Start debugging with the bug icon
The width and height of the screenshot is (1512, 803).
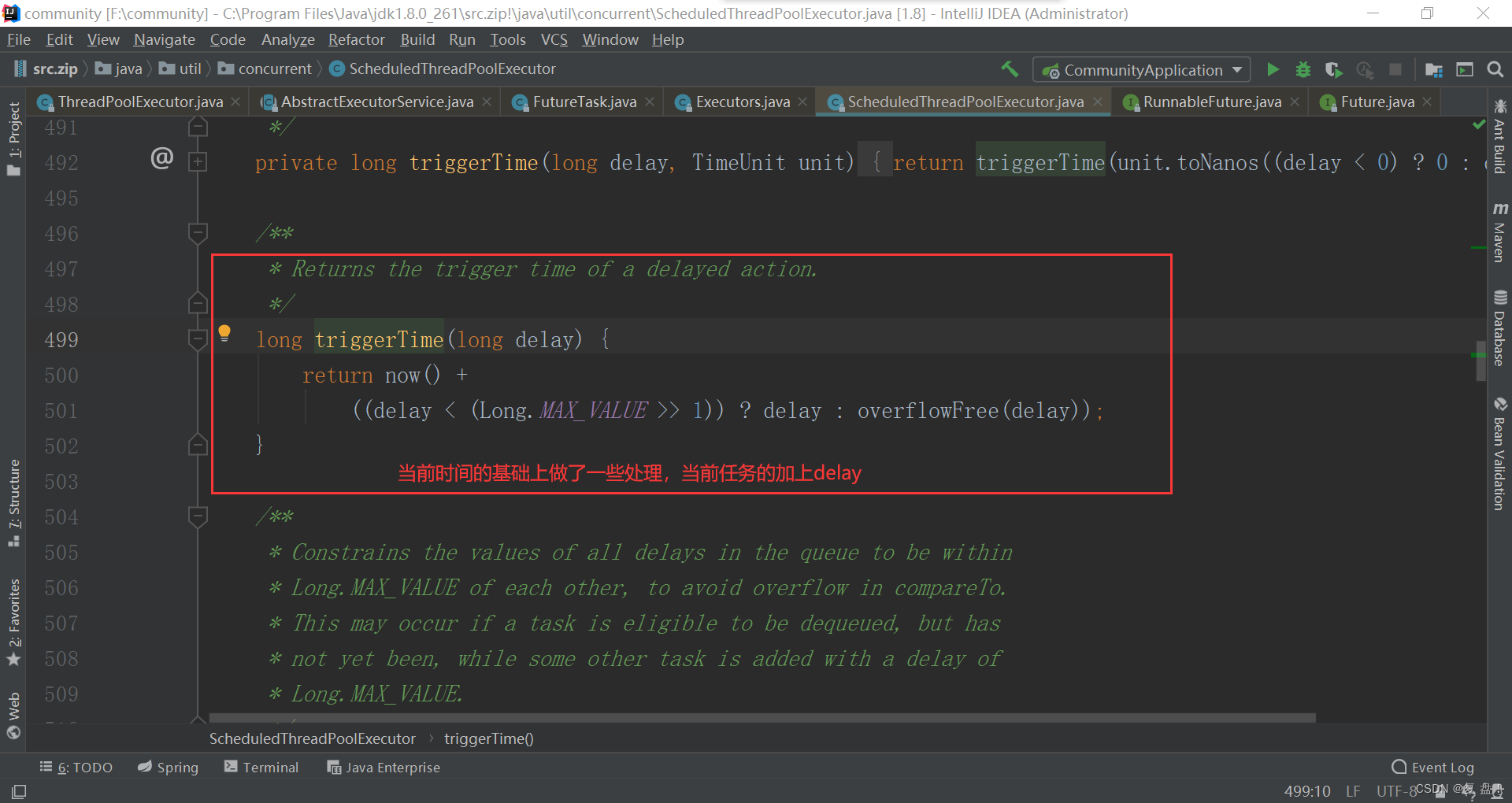point(1303,69)
